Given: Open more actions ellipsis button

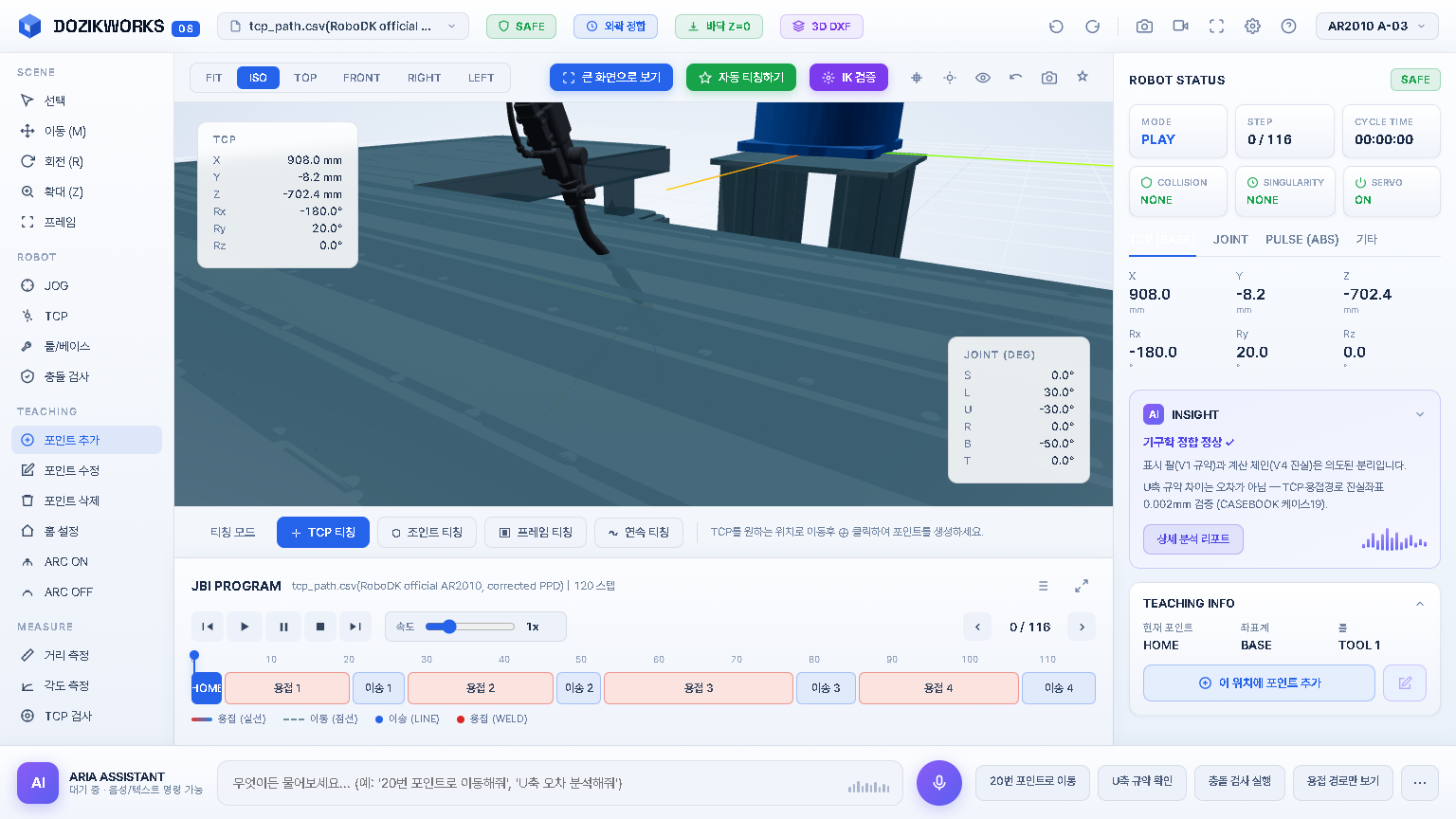Looking at the screenshot, I should (x=1420, y=783).
